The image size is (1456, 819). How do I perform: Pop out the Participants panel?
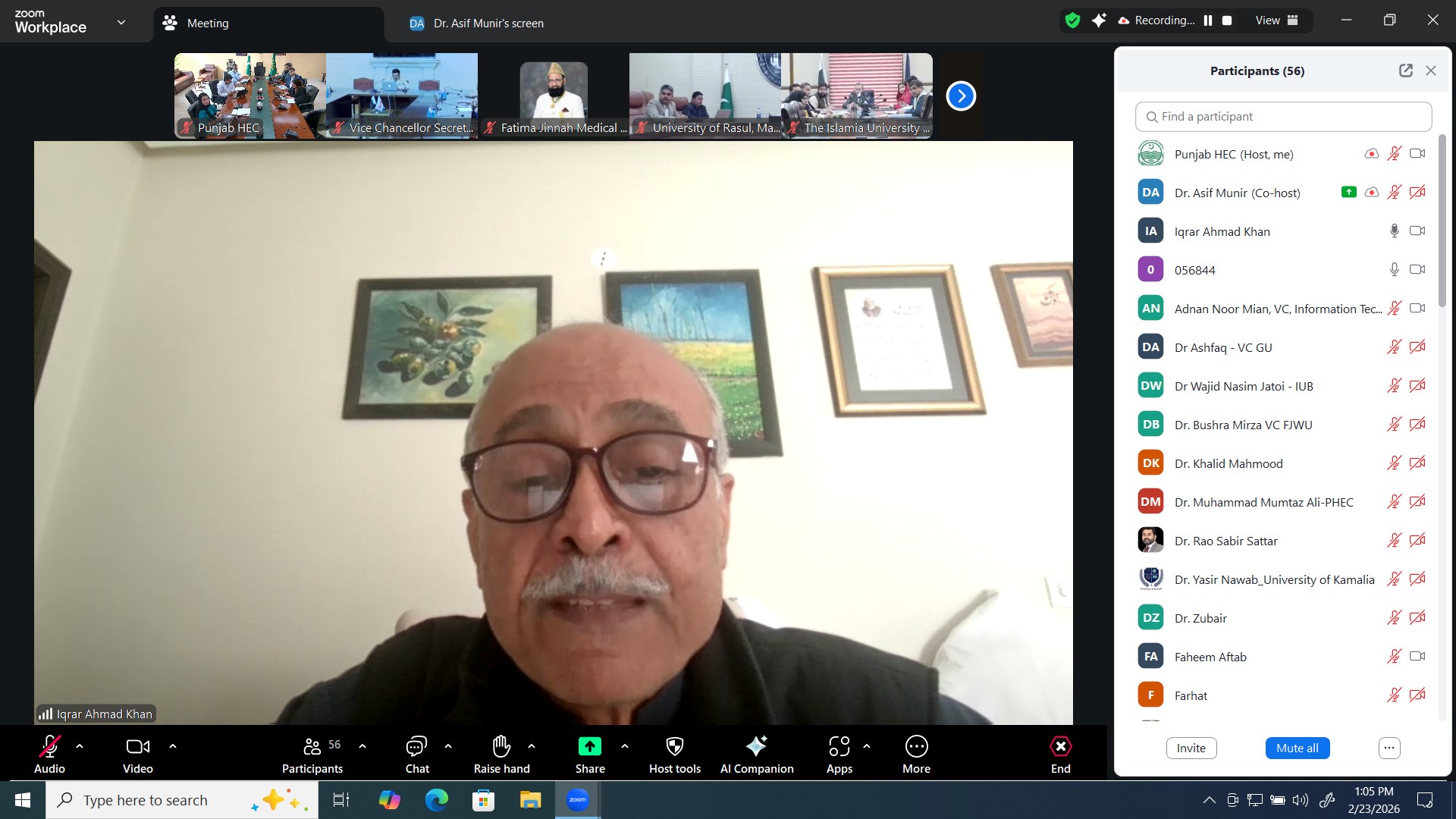coord(1405,71)
